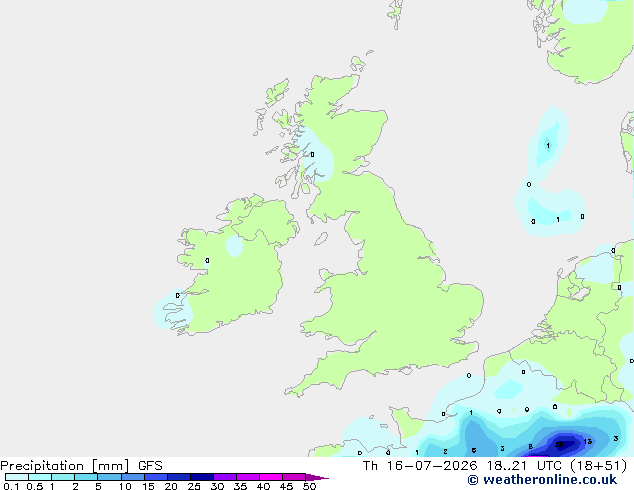Click the legend arrow tip above 50

click(x=317, y=477)
